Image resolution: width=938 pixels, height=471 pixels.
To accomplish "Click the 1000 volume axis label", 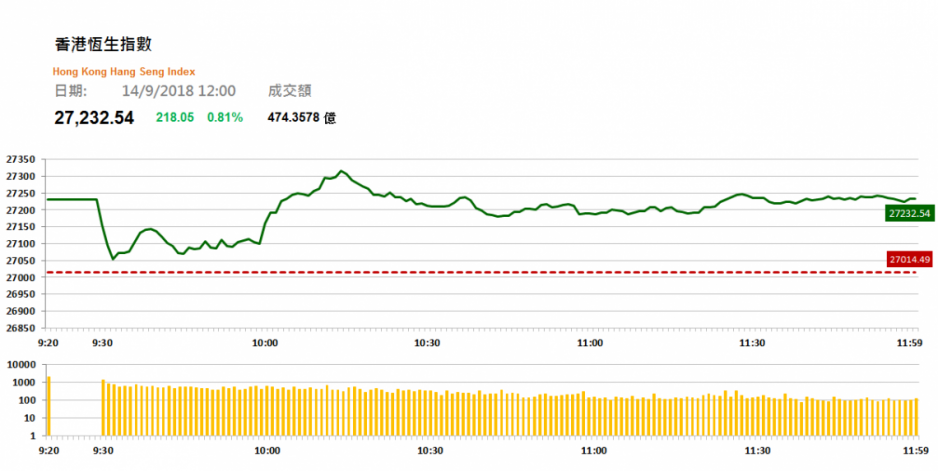I will pyautogui.click(x=23, y=382).
